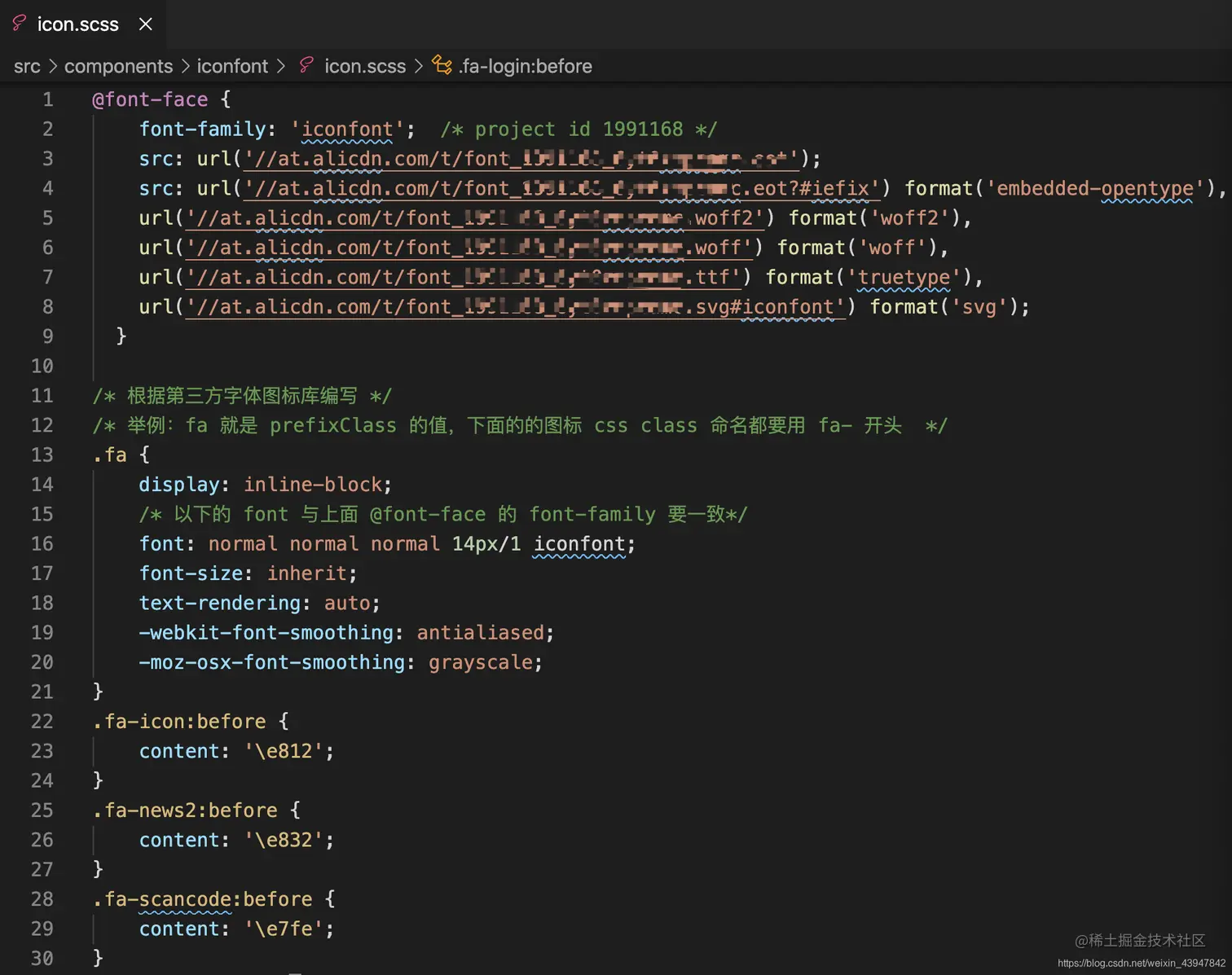Open the .fa-login:before breadcrumb symbol
The width and height of the screenshot is (1232, 975).
[x=526, y=66]
